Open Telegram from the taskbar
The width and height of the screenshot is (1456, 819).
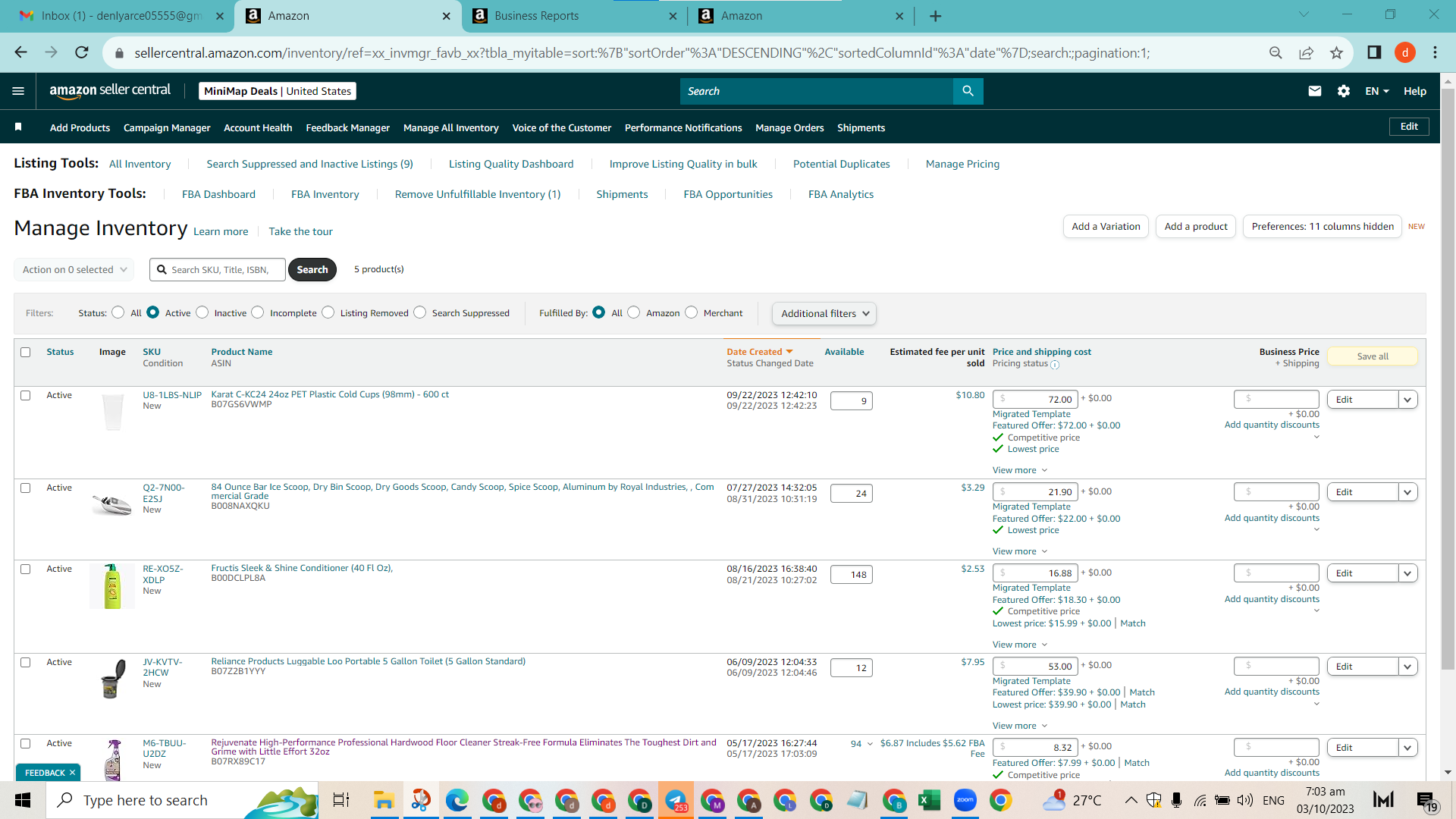pyautogui.click(x=675, y=800)
